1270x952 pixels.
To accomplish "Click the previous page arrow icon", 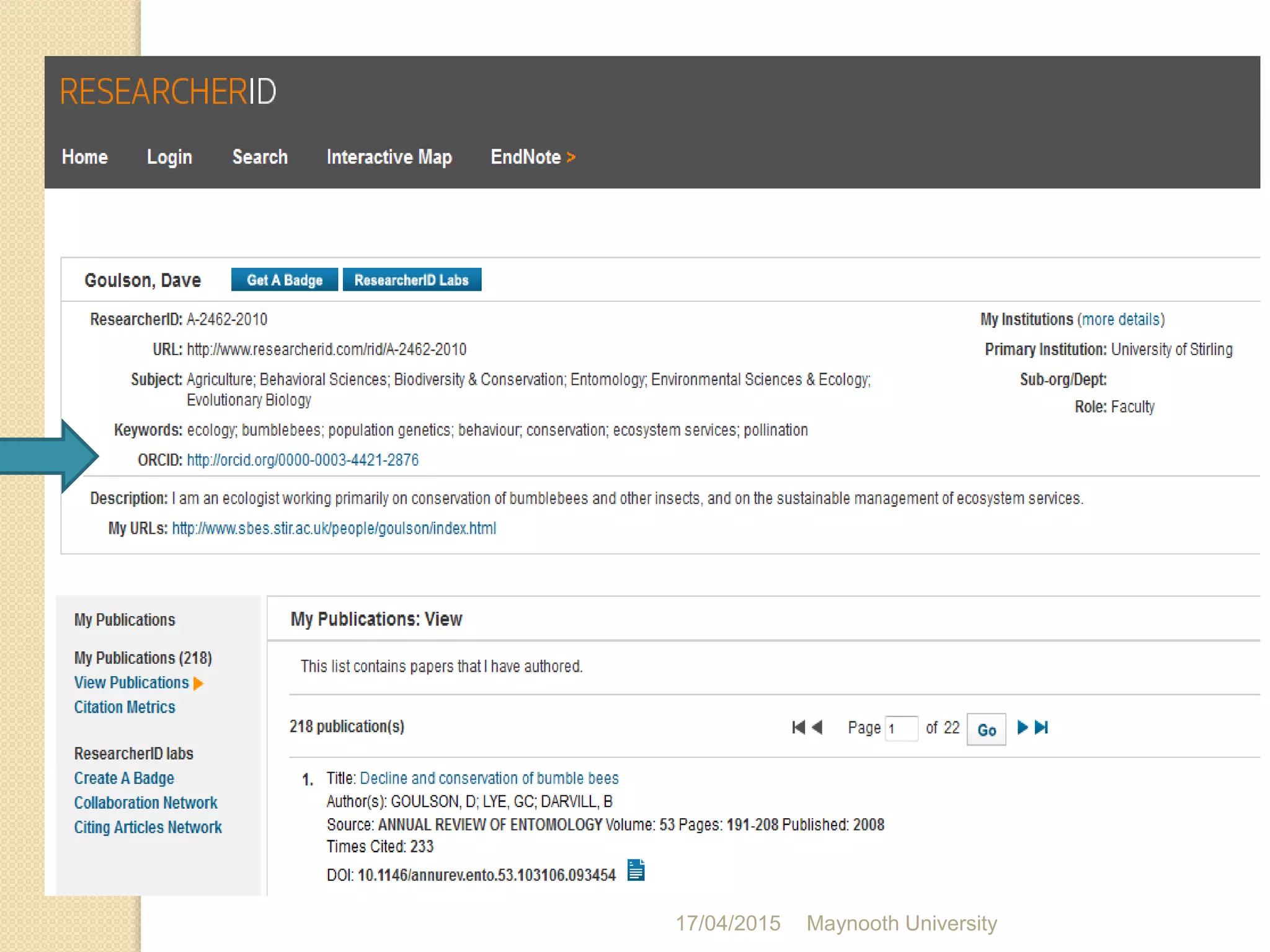I will [x=817, y=727].
